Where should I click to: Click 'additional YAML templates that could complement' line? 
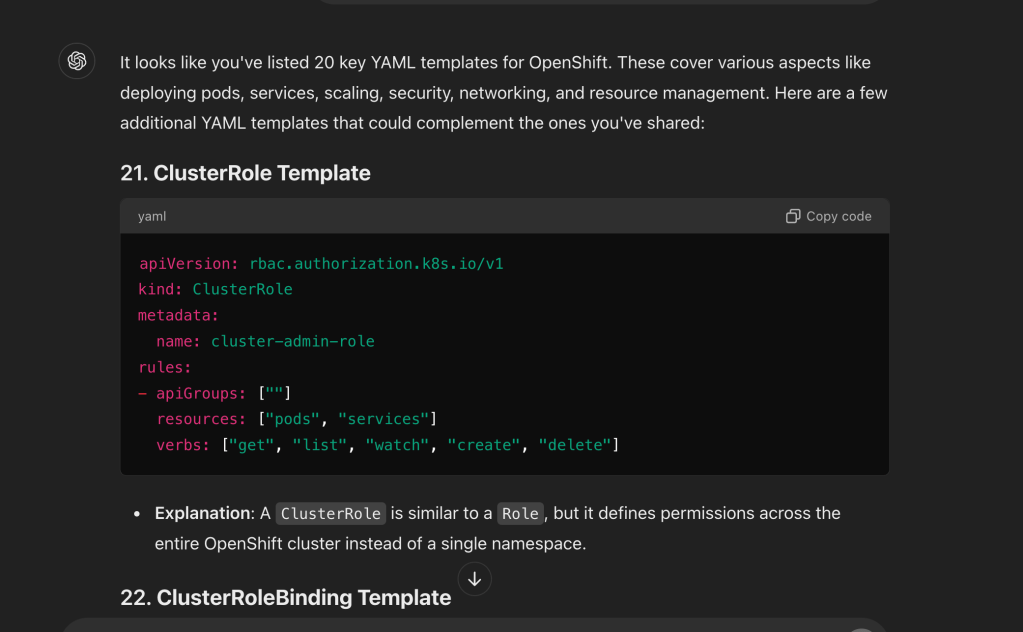(x=412, y=123)
